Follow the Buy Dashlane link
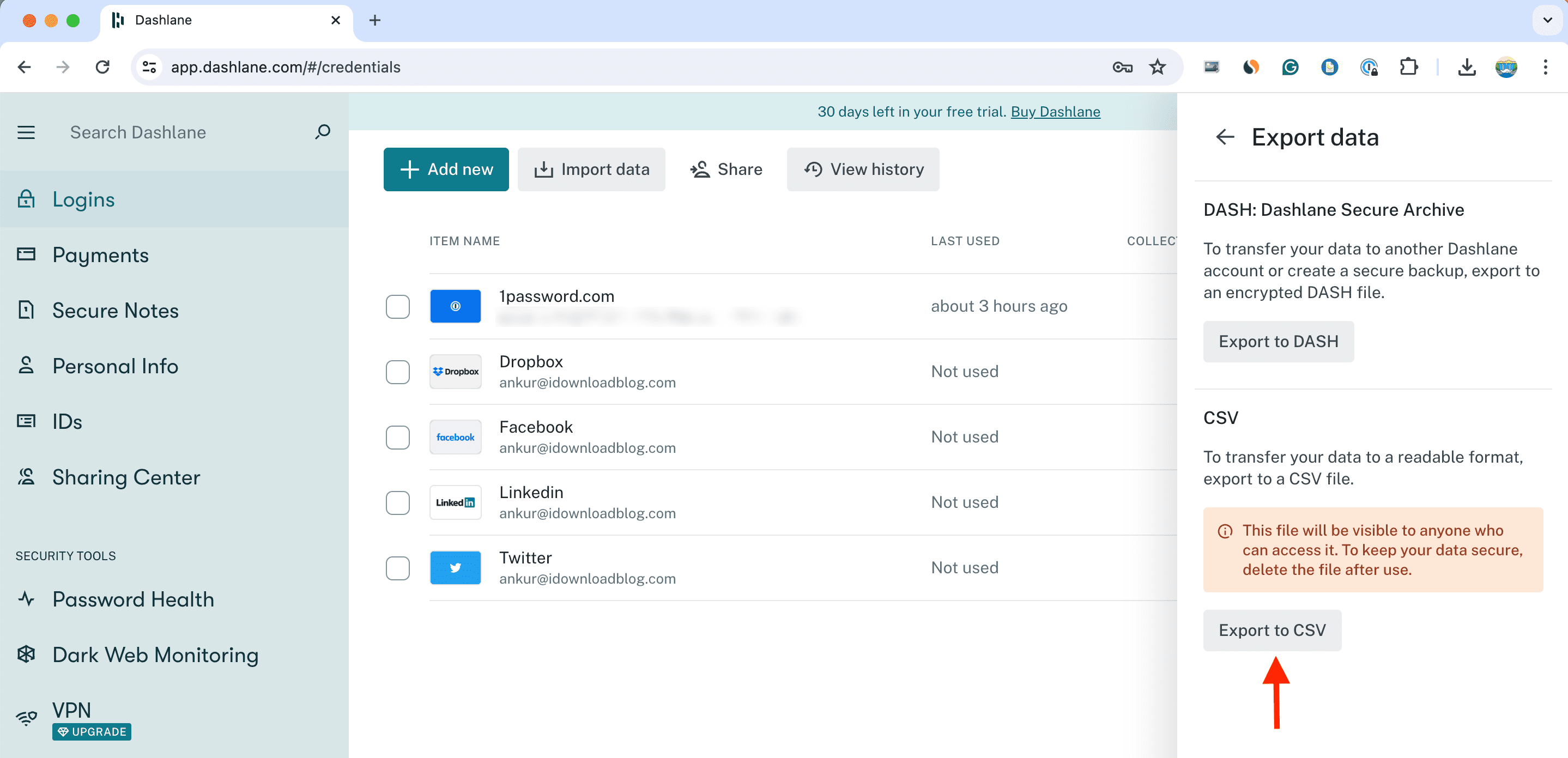1568x758 pixels. (x=1055, y=112)
